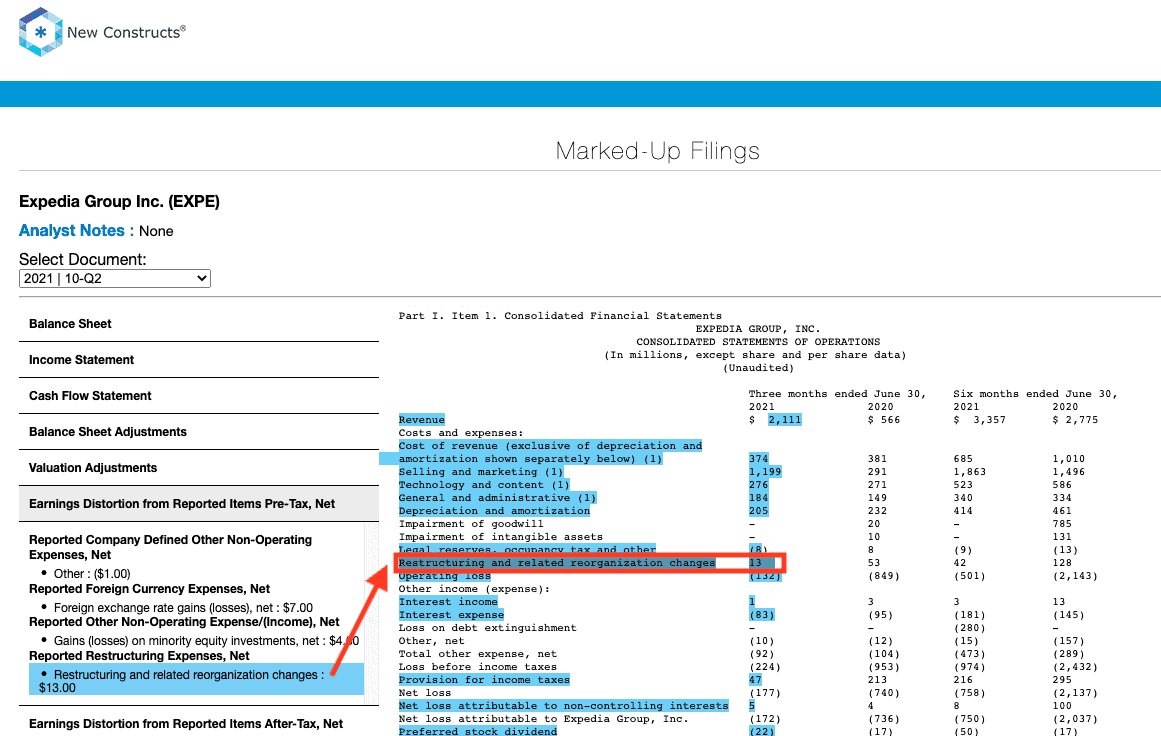Image resolution: width=1161 pixels, height=736 pixels.
Task: Click the Depreciation and amortization value 205
Action: (758, 511)
